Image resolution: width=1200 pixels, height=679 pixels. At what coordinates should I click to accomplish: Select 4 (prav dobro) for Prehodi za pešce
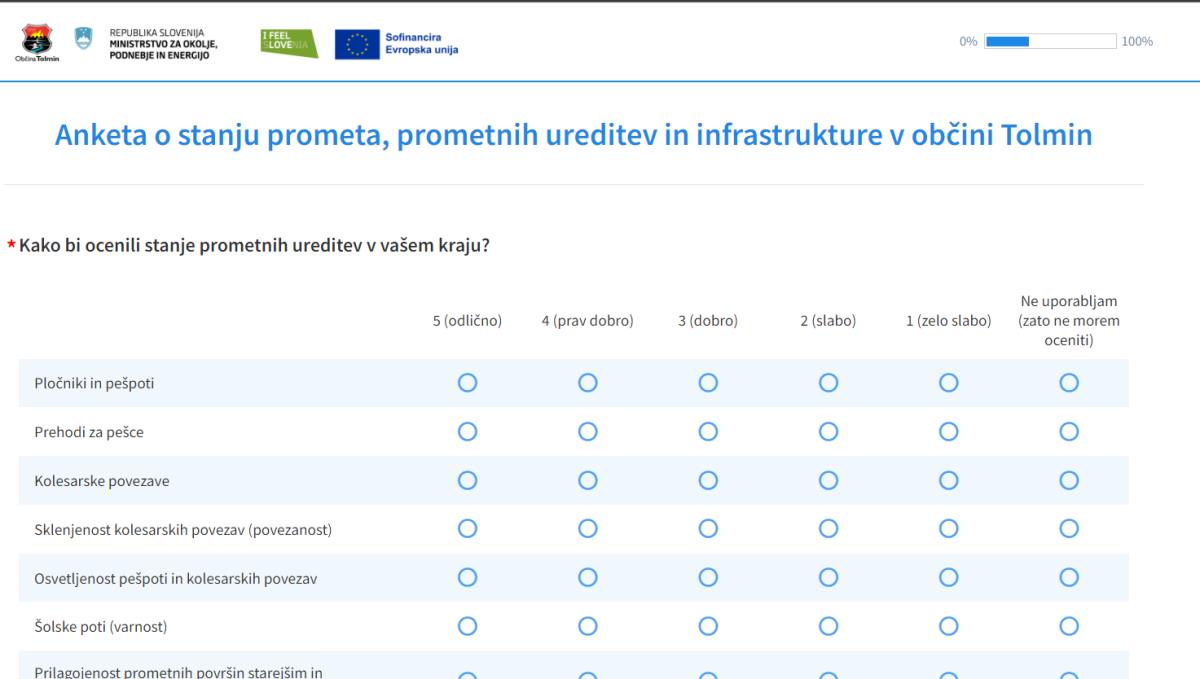[x=588, y=431]
